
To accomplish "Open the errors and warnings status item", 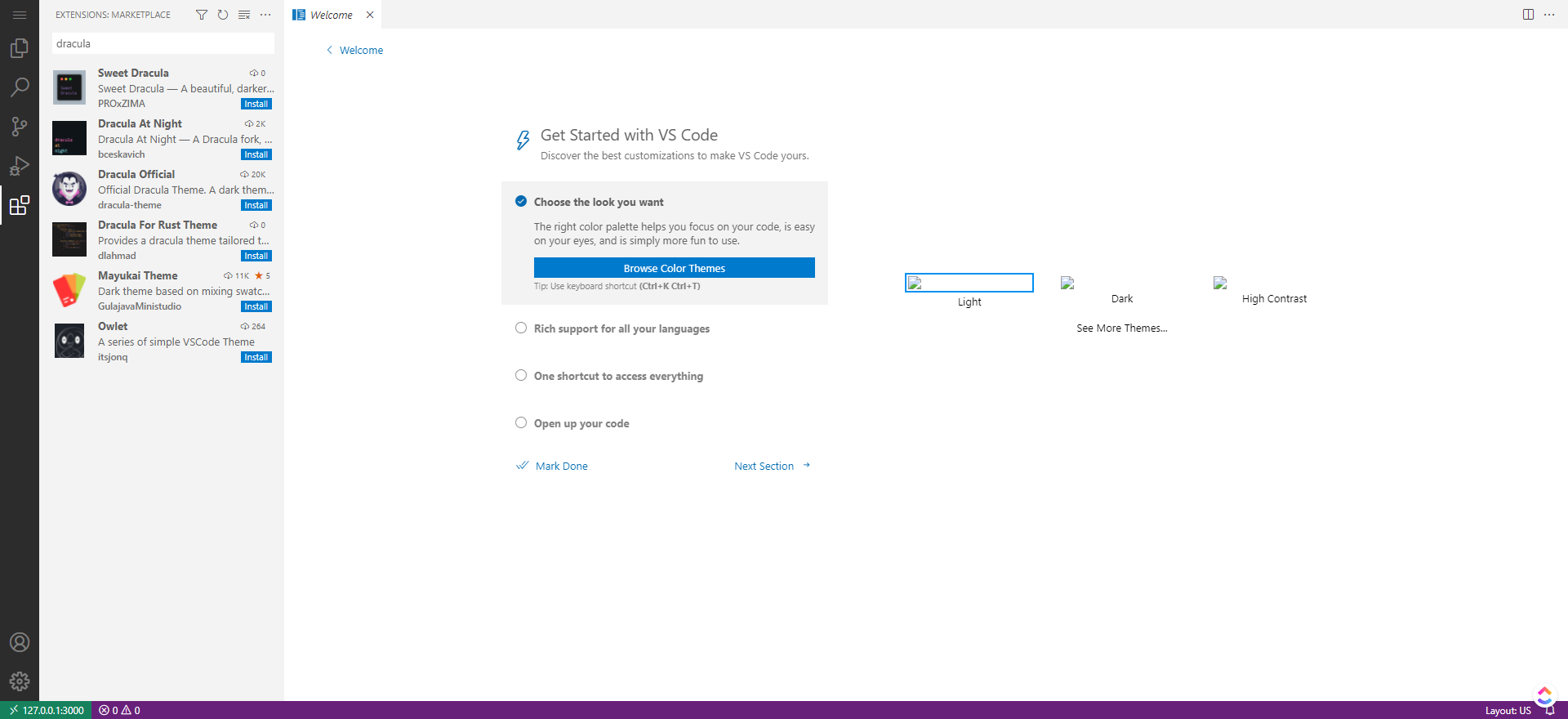I will pos(119,710).
